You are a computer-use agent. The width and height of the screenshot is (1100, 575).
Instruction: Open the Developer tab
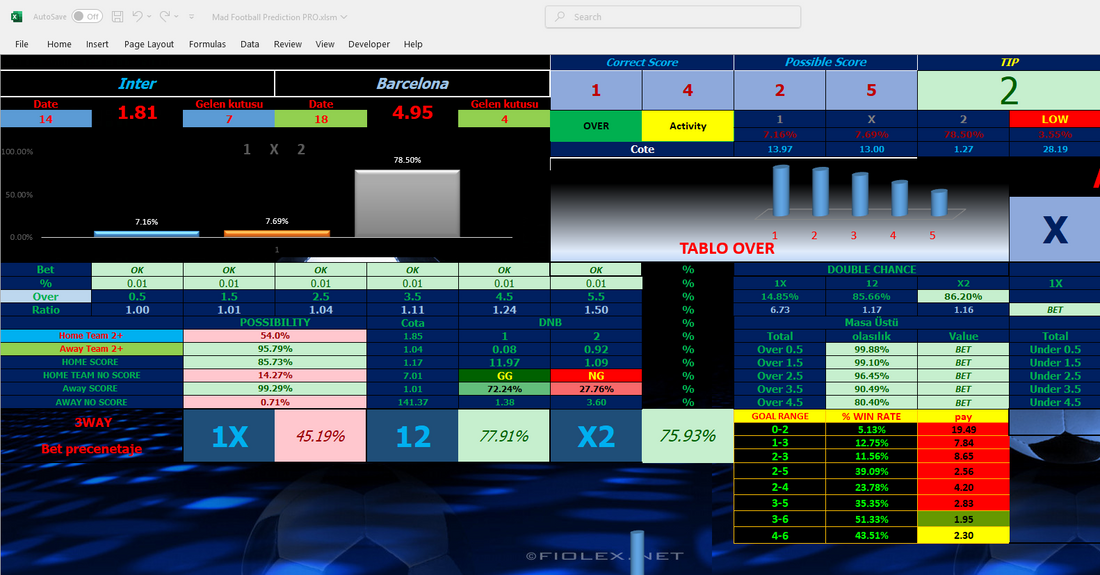(369, 44)
